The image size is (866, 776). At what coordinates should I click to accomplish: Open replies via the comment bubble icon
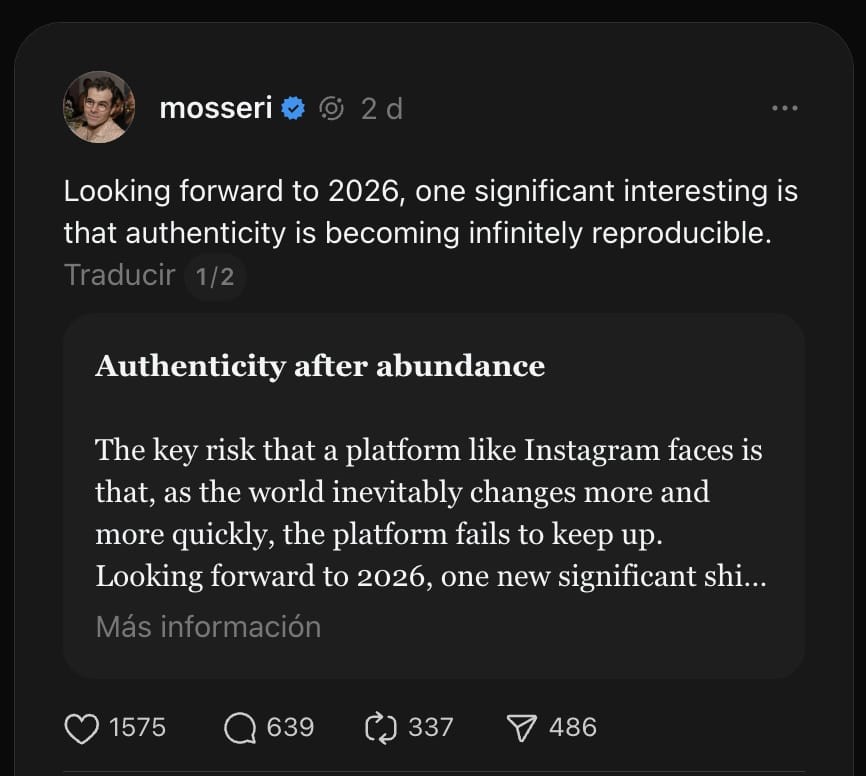coord(240,727)
